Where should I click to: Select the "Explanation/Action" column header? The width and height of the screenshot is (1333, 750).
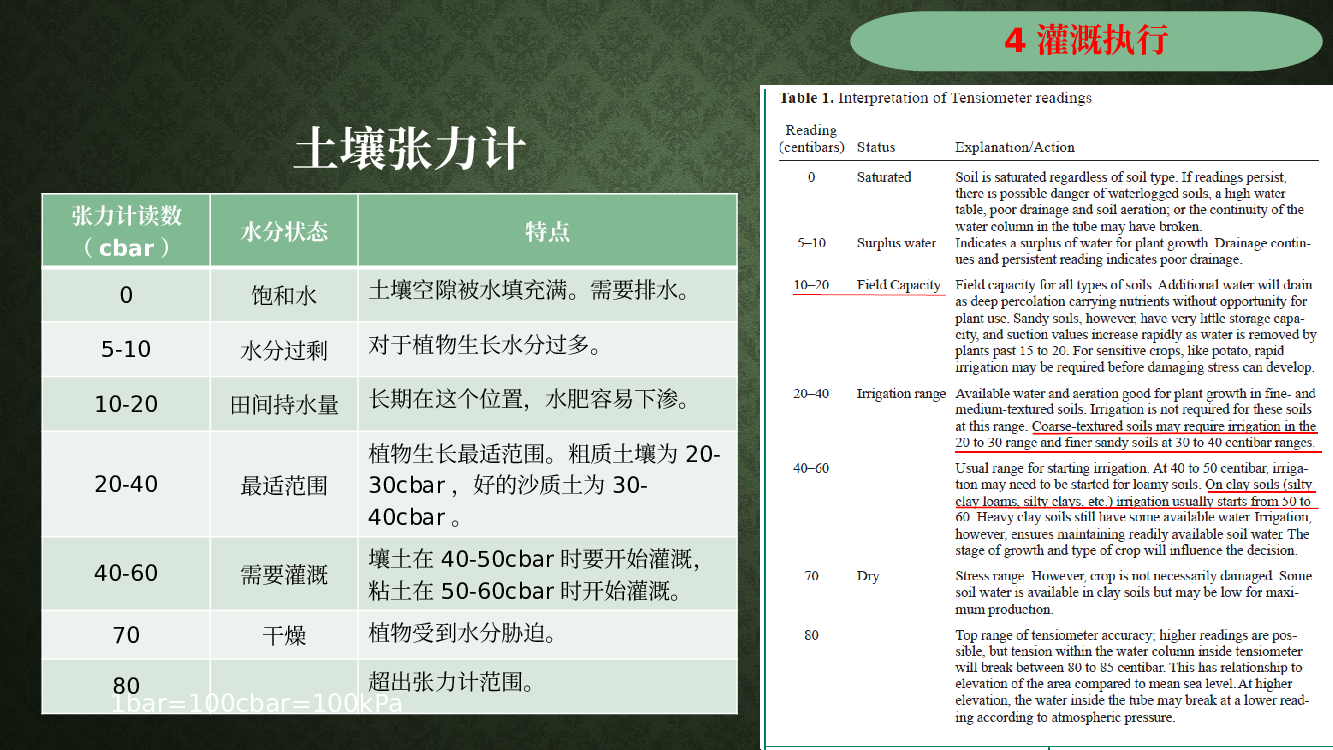(1015, 147)
